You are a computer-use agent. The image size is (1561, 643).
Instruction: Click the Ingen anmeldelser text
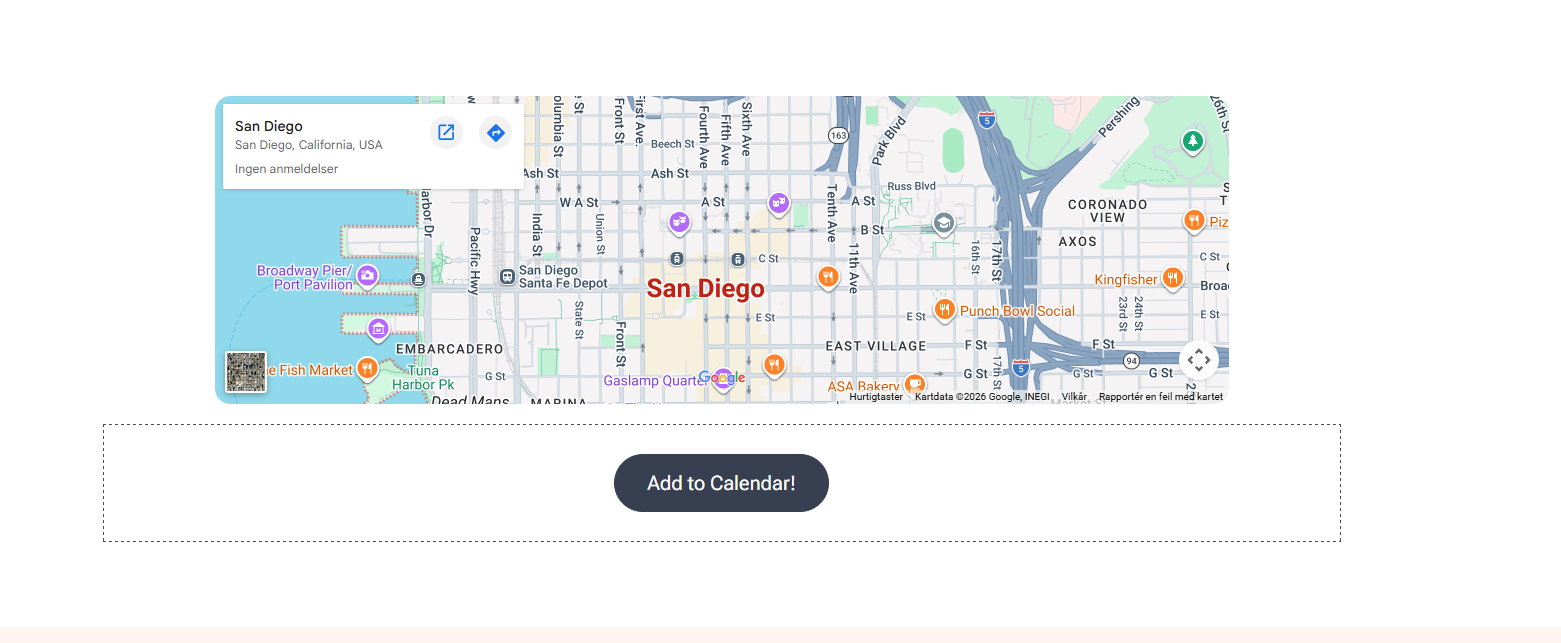click(x=287, y=169)
